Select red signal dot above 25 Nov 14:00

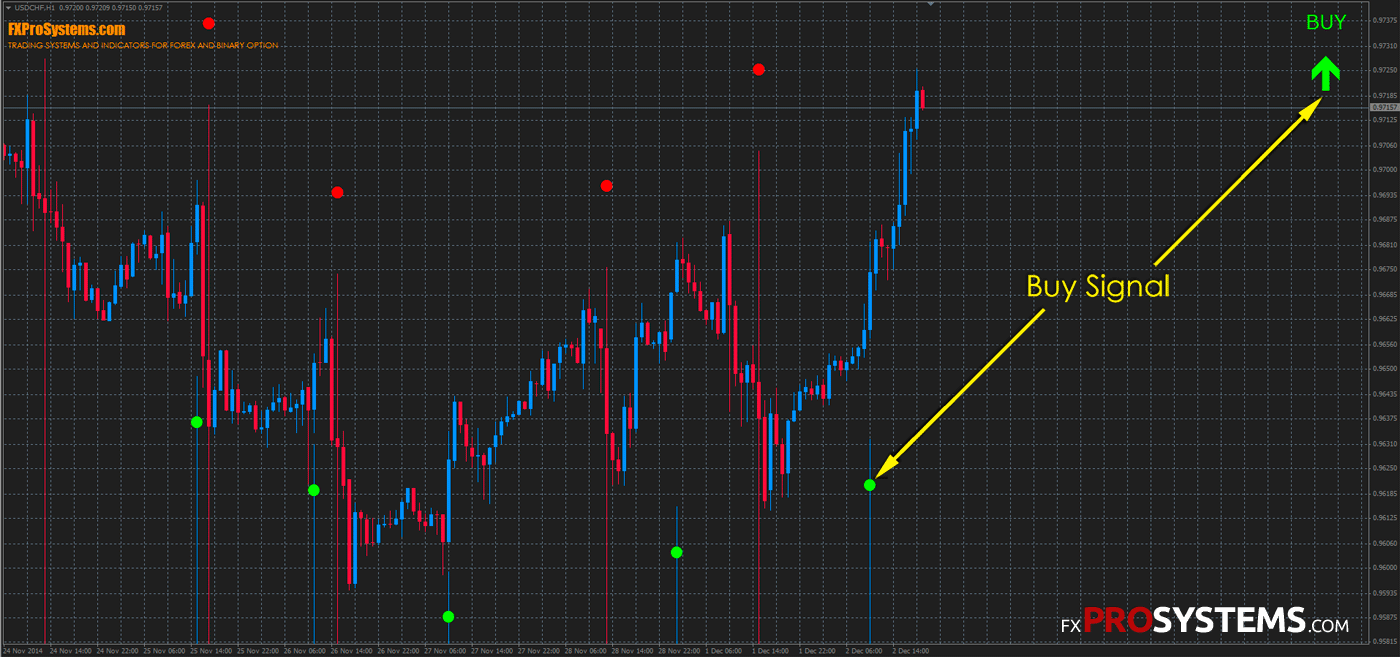[208, 23]
